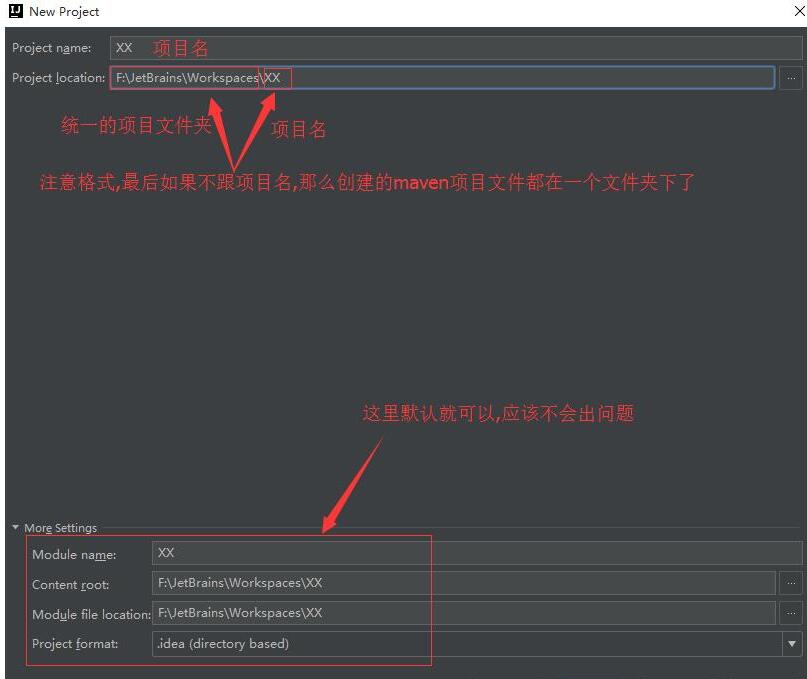Click the More Settings section header text
This screenshot has height=679, width=807.
(x=61, y=528)
